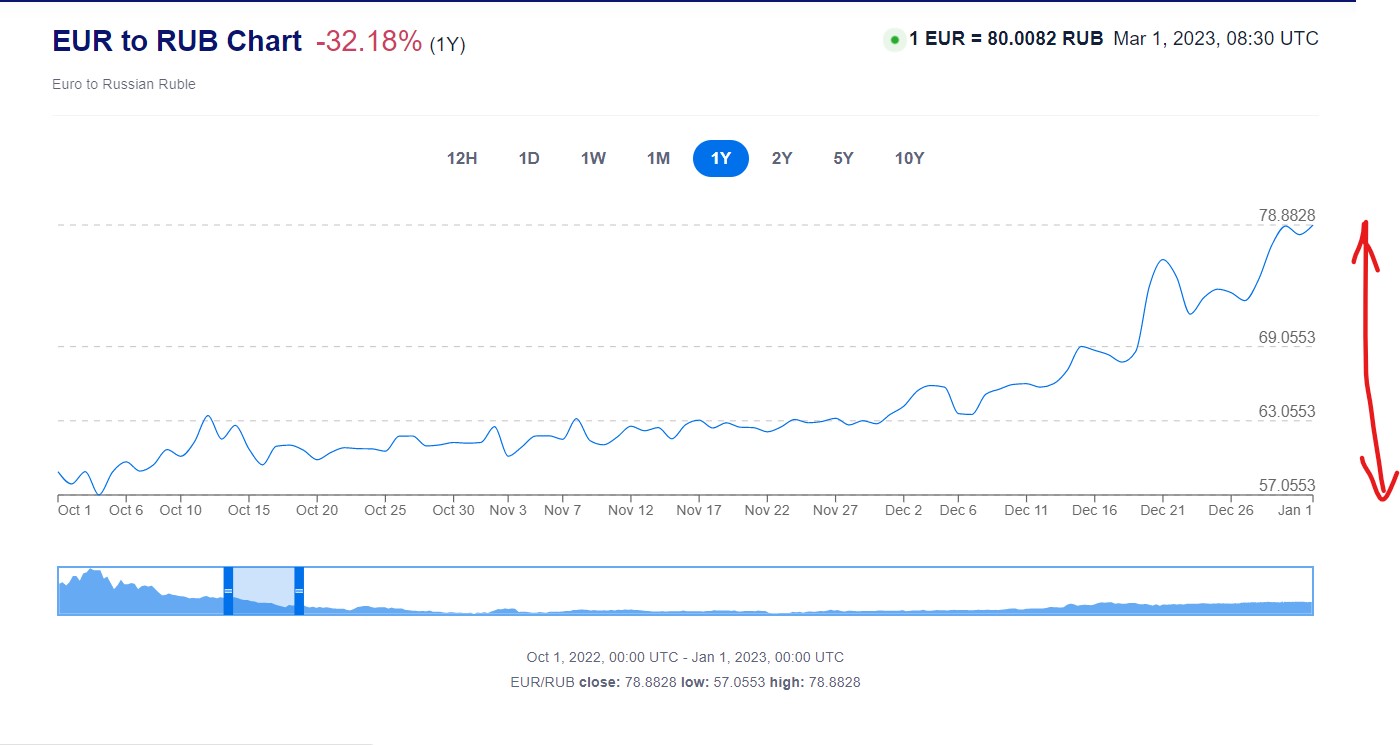
Task: Click the (1Y) period label beside percentage
Action: point(448,45)
